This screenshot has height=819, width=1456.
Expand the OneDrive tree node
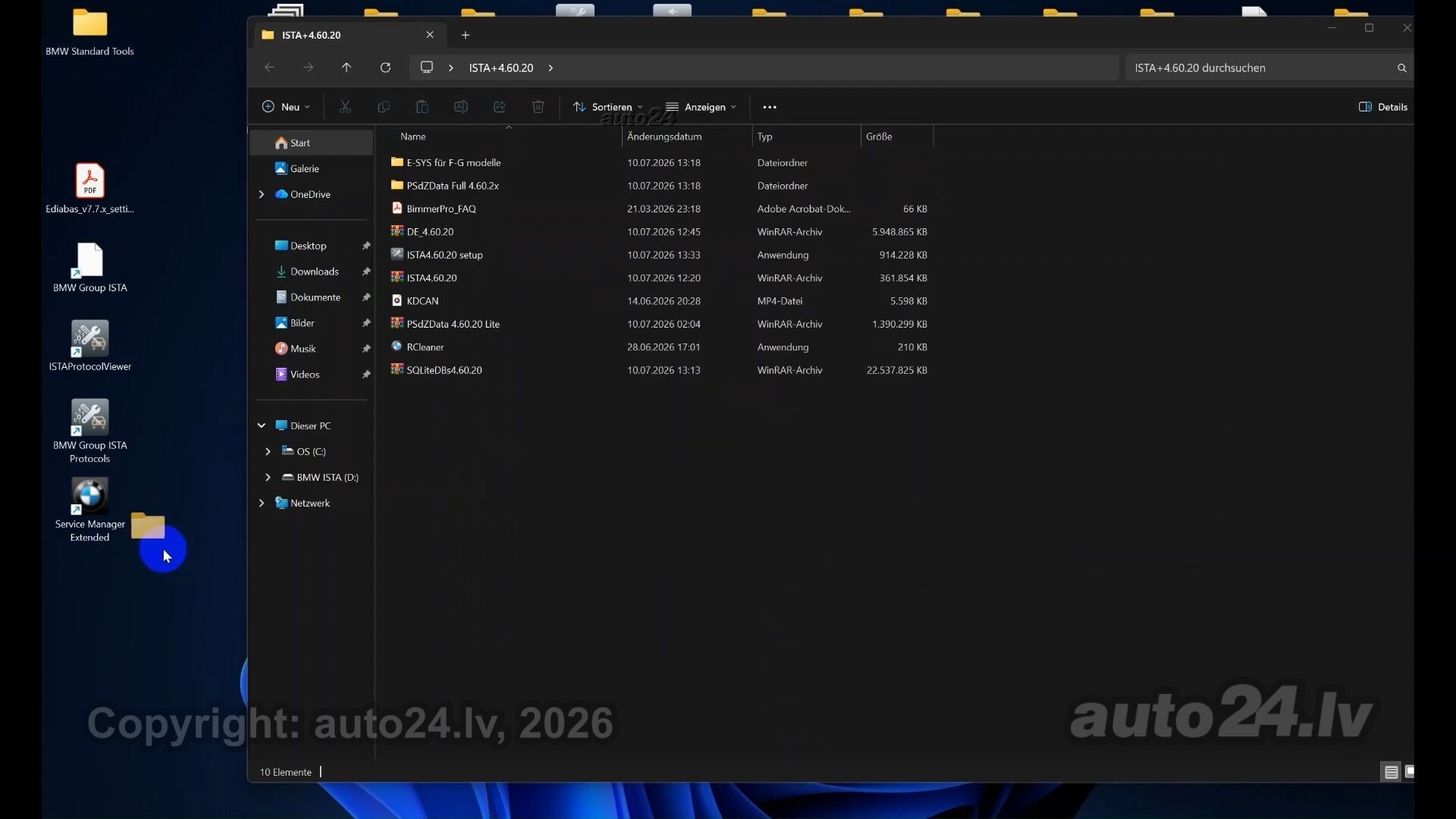[x=262, y=194]
